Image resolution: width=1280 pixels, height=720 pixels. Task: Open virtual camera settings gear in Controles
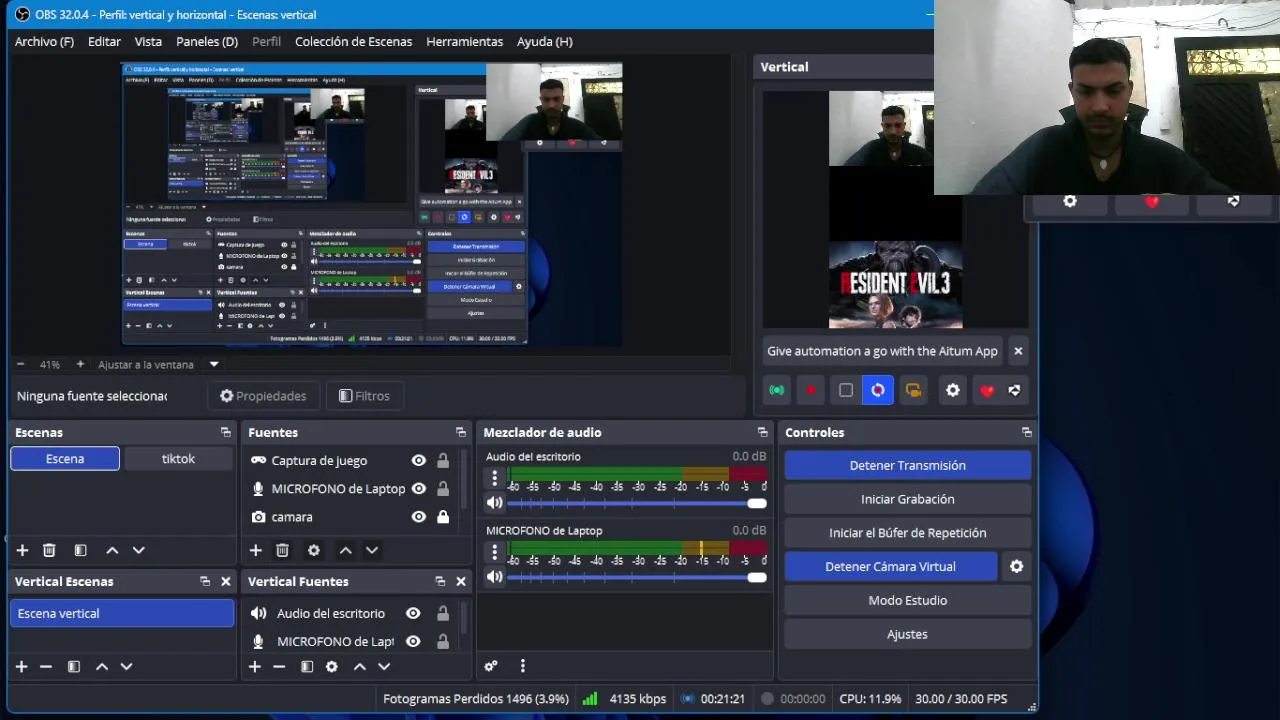(x=1016, y=566)
